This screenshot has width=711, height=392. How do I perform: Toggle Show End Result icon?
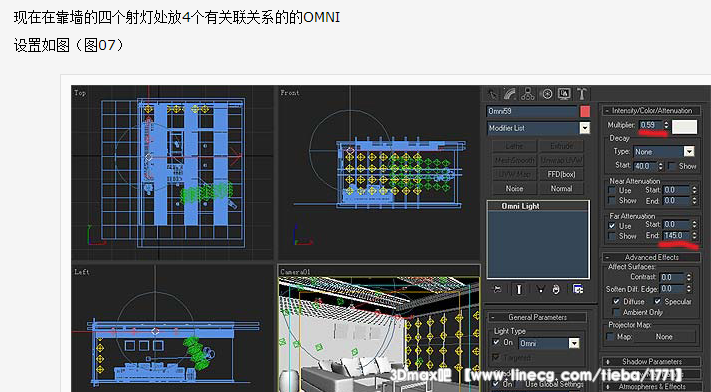click(x=519, y=289)
